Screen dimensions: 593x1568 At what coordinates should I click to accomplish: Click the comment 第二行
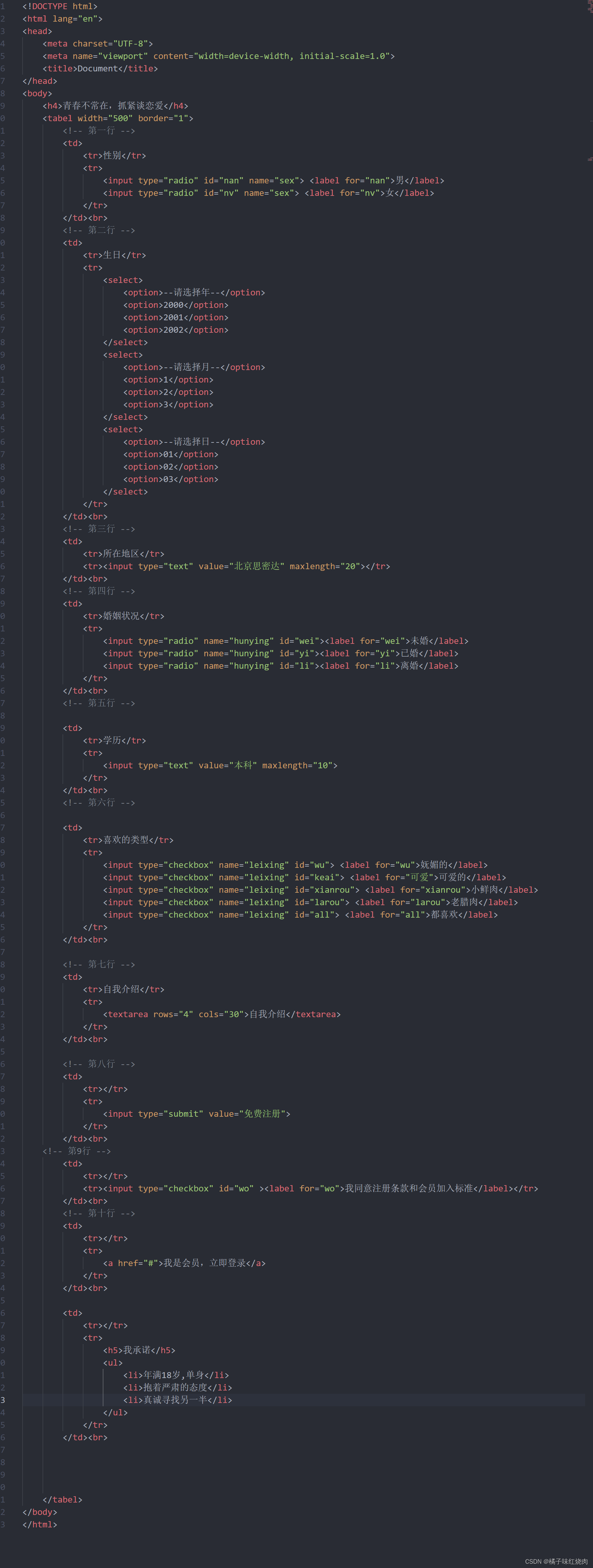point(99,230)
